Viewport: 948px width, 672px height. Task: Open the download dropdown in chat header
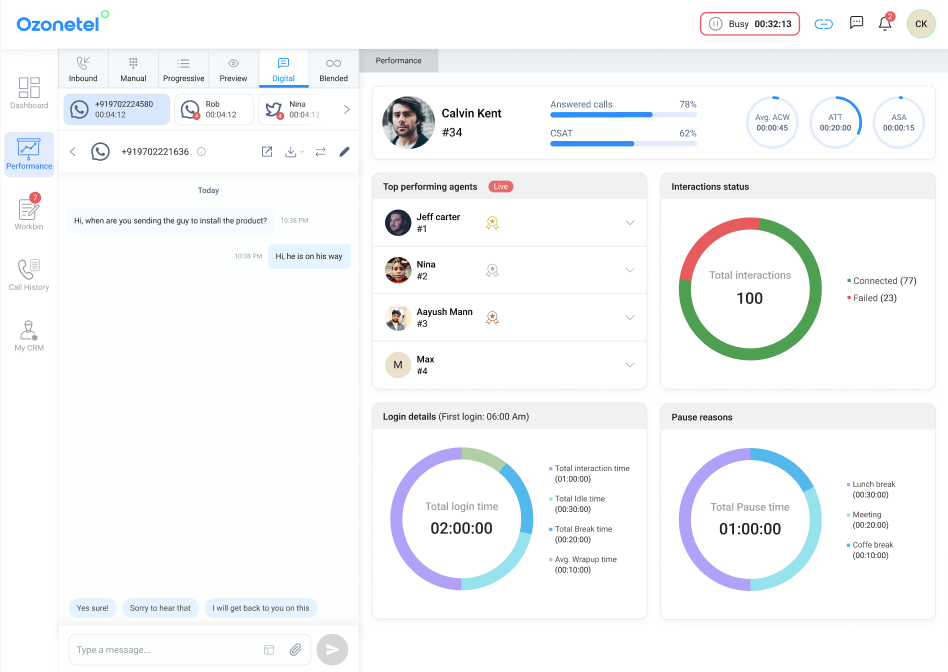coord(294,152)
